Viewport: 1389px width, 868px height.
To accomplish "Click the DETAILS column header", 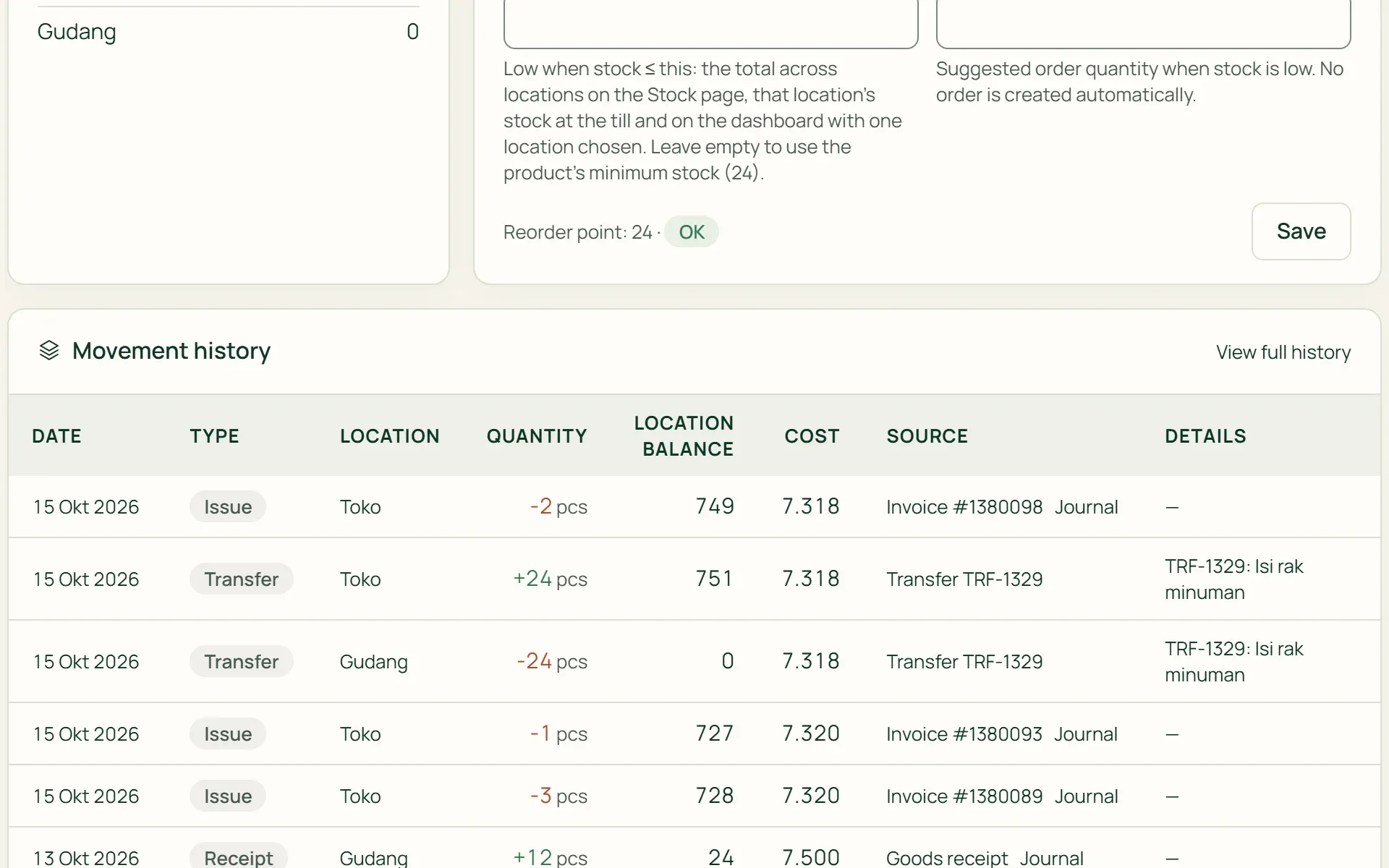I will point(1205,436).
